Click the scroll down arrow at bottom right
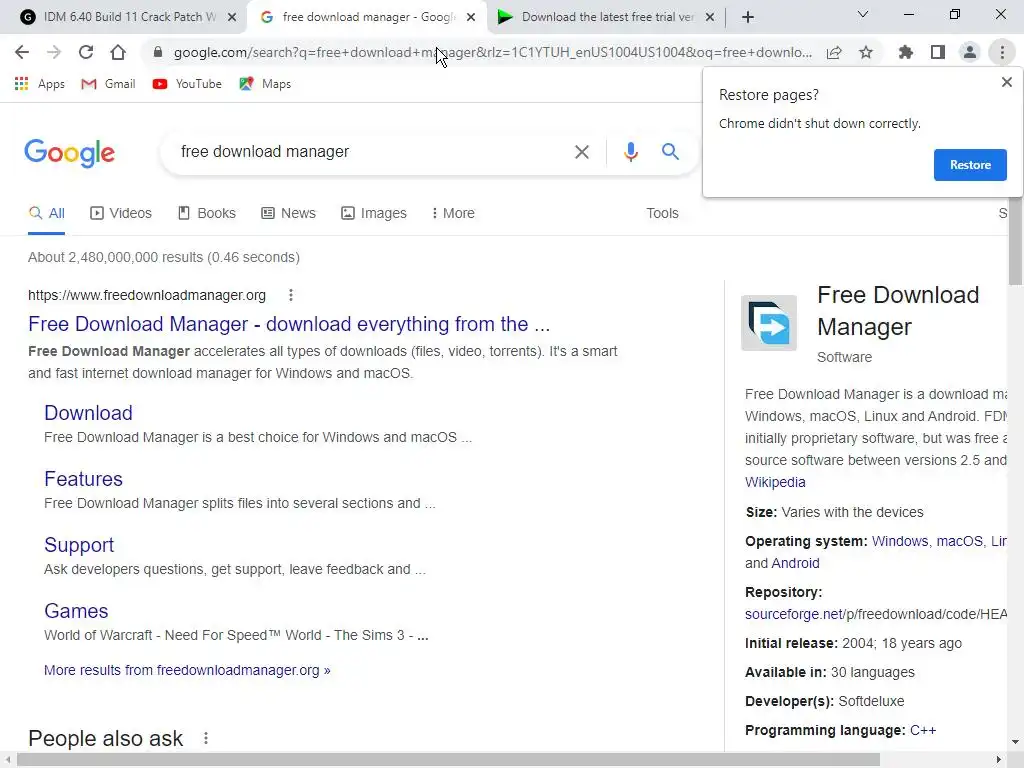 [x=1015, y=742]
